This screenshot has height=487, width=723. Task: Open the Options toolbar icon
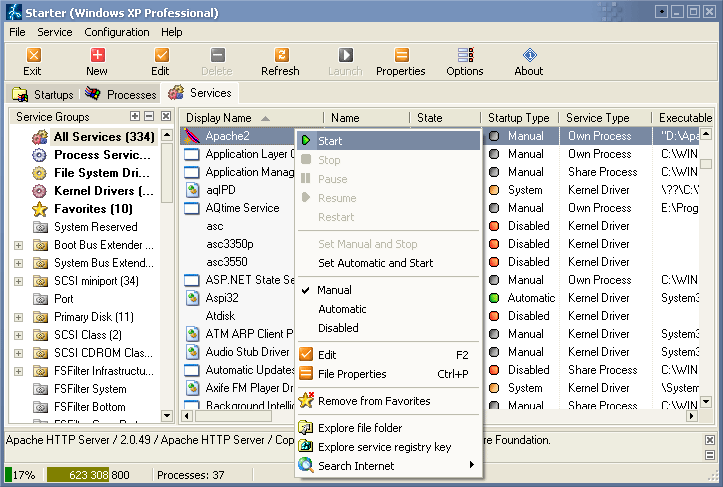coord(465,62)
